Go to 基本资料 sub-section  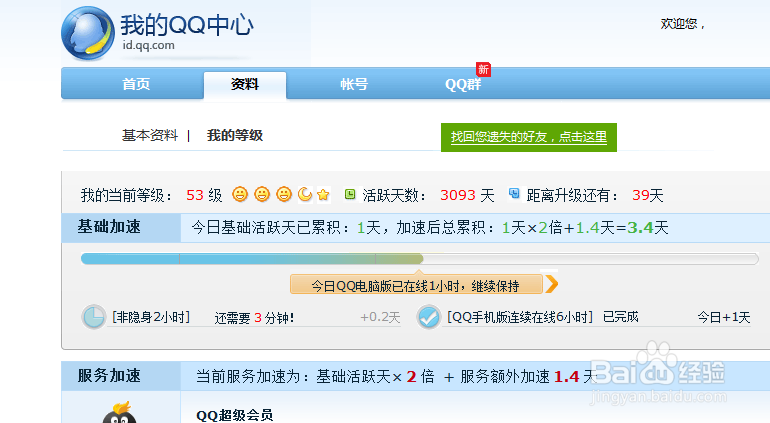pyautogui.click(x=150, y=135)
